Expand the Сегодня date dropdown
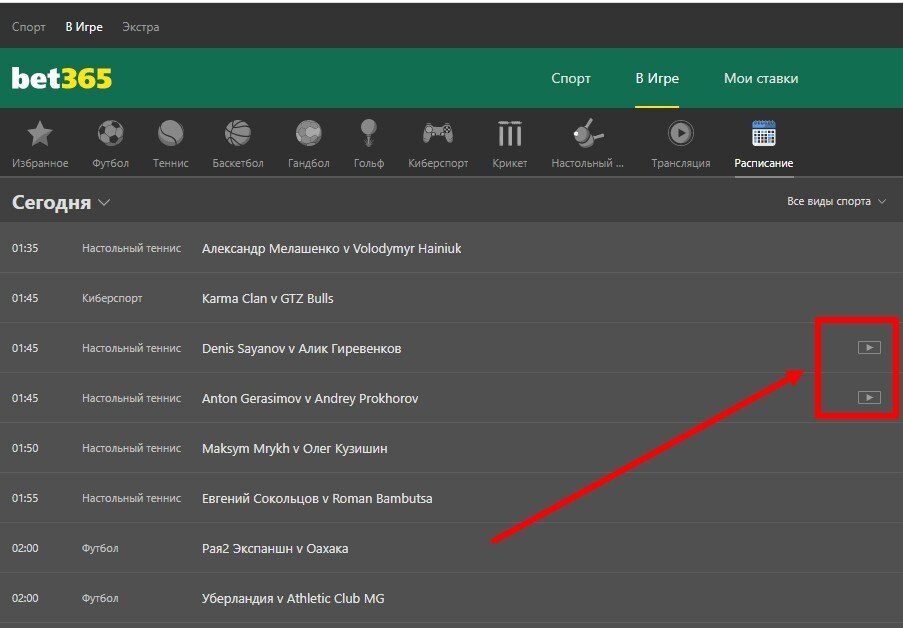Image resolution: width=903 pixels, height=628 pixels. point(61,203)
